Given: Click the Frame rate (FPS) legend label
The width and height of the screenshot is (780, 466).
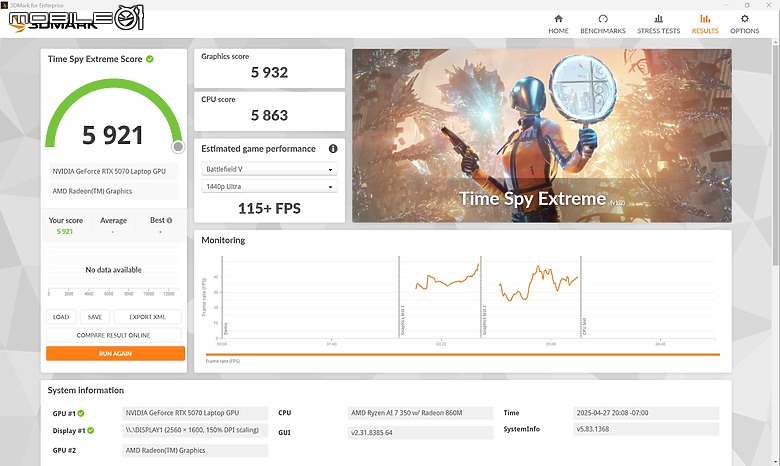Looking at the screenshot, I should point(222,361).
